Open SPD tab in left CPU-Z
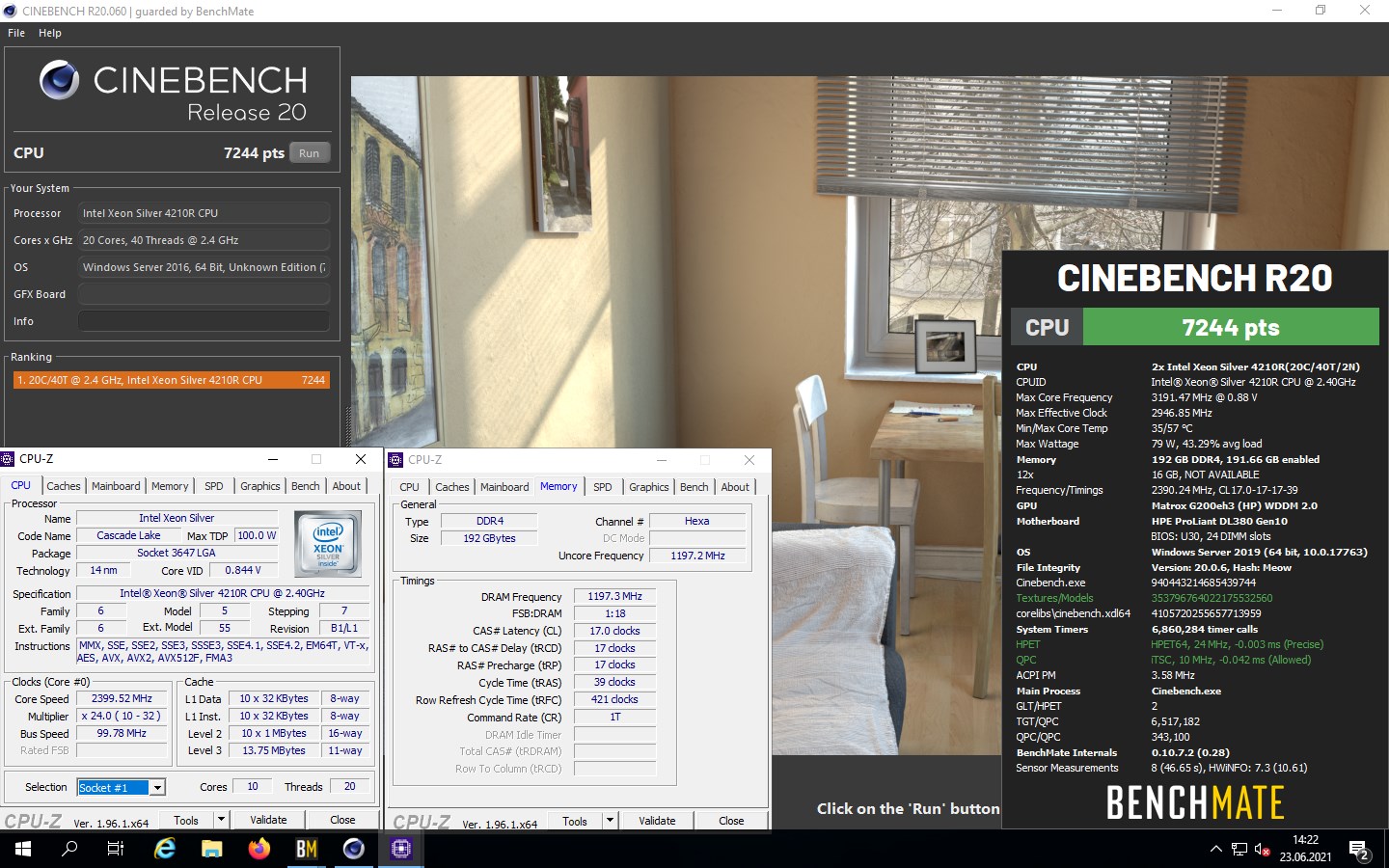This screenshot has width=1389, height=868. [x=214, y=486]
